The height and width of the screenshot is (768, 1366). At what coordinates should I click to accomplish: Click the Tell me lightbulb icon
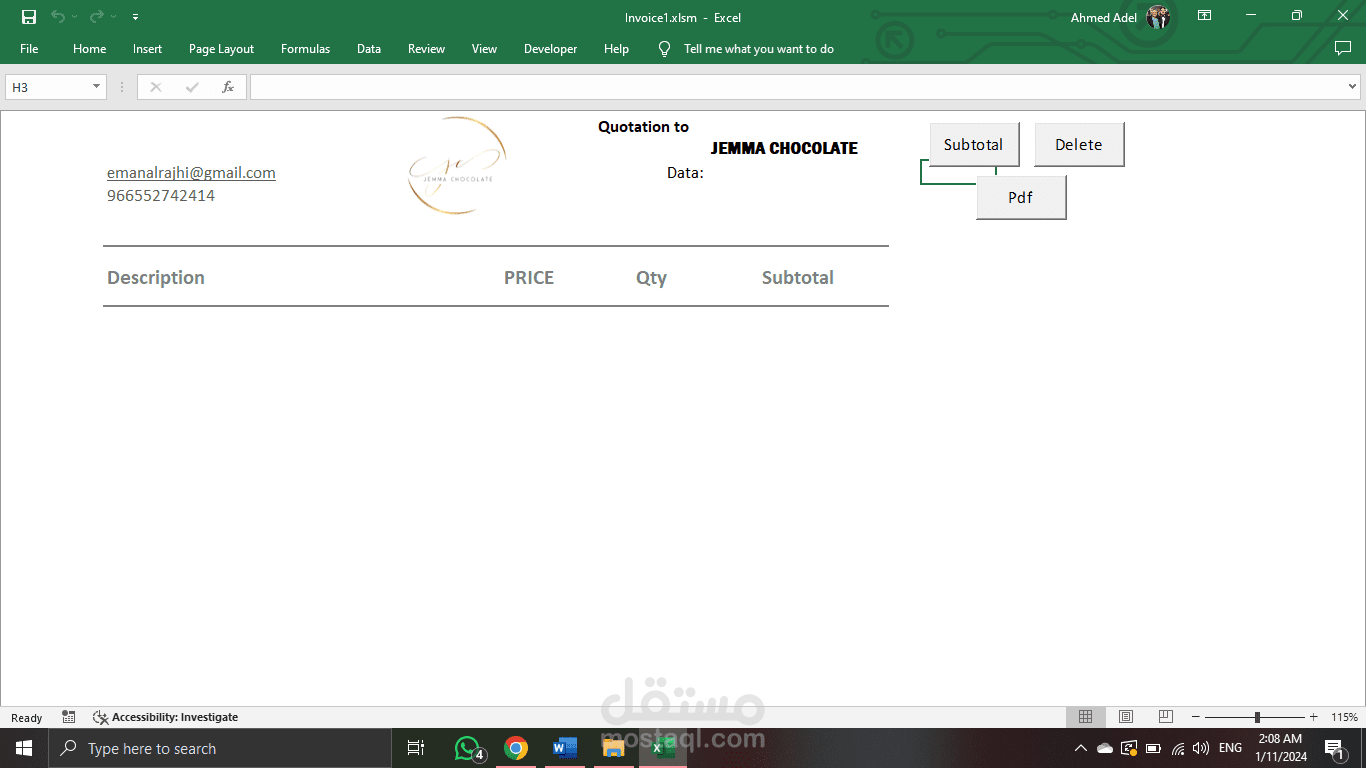tap(664, 49)
